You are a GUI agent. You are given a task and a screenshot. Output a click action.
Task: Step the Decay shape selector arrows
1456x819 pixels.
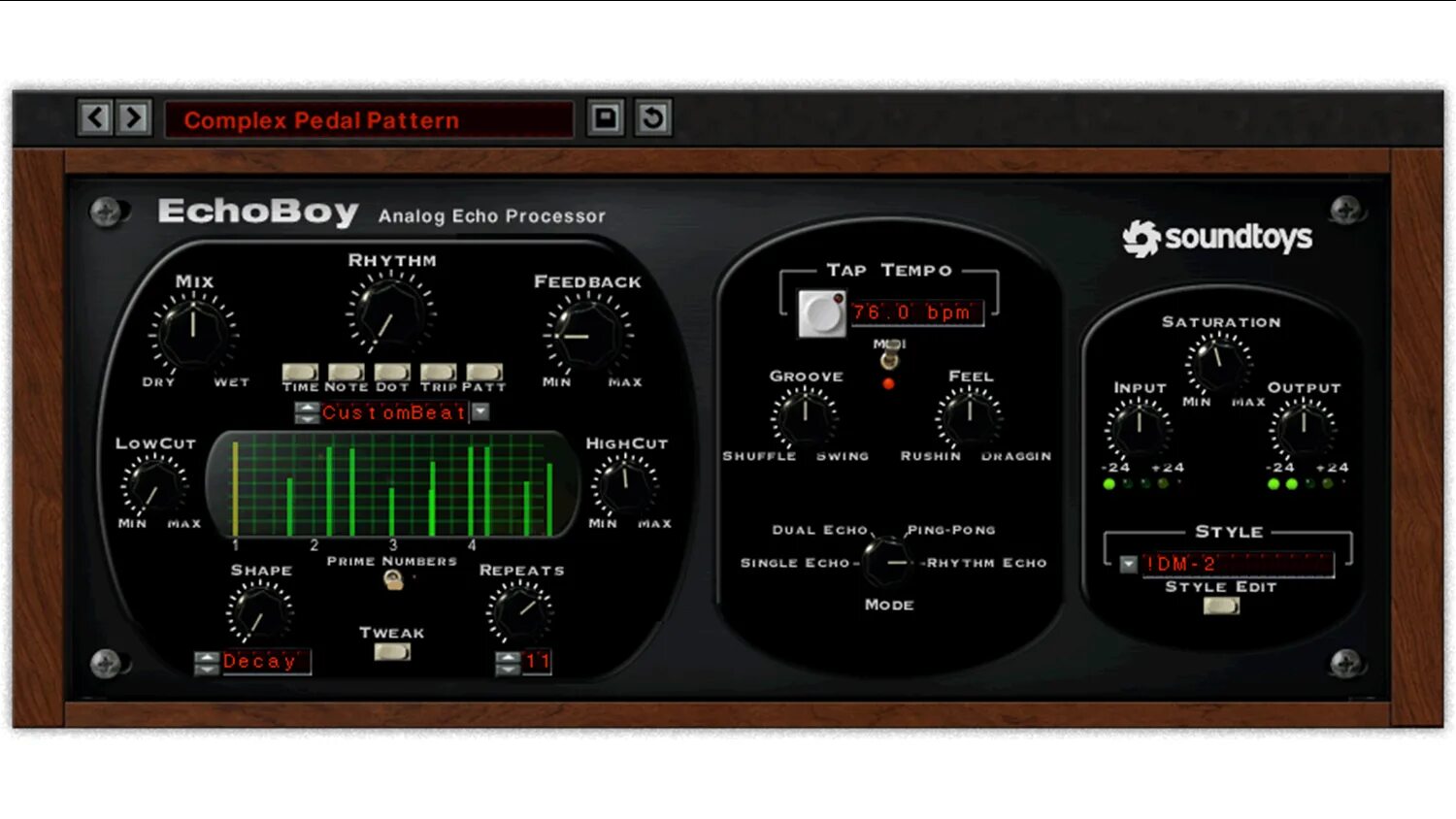point(207,663)
